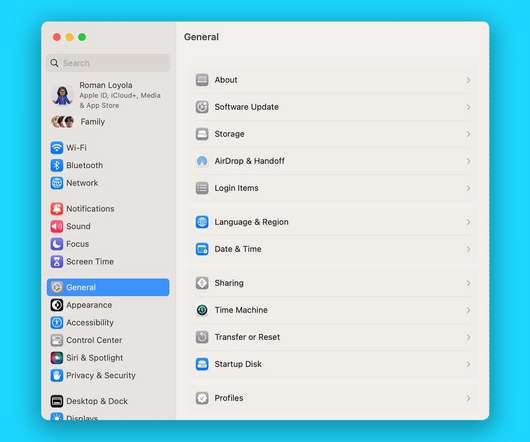
Task: Click the Startup Disk icon
Action: click(x=202, y=364)
